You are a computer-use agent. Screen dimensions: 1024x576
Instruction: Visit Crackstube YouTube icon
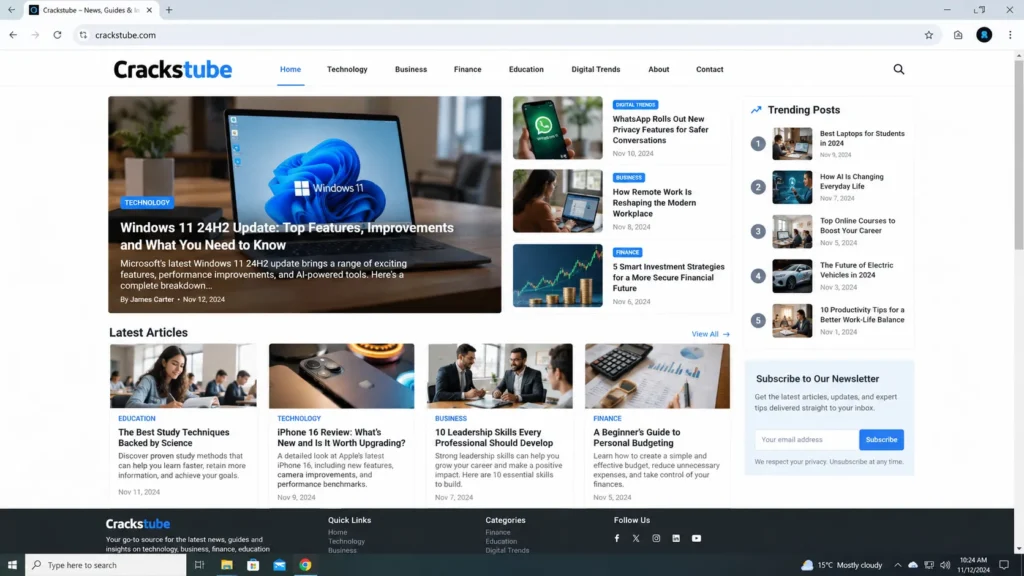pos(697,538)
